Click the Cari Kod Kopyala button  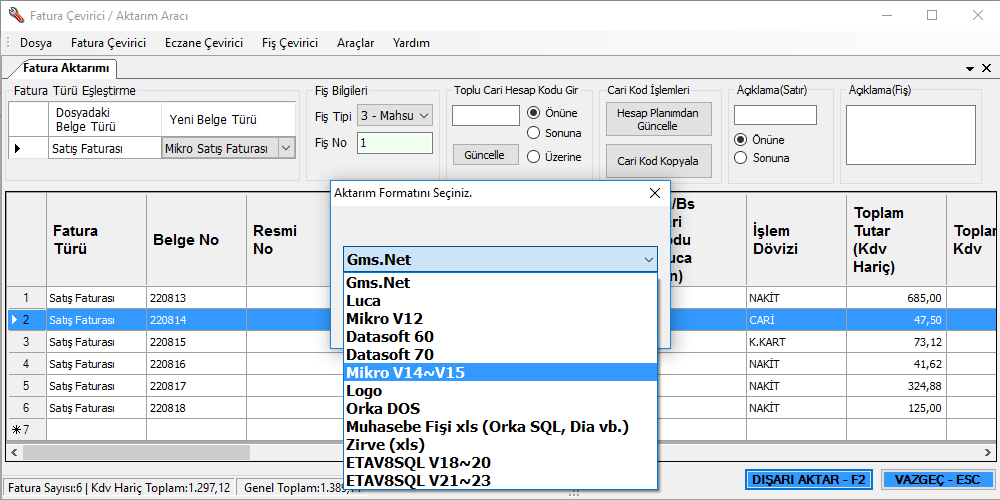(x=658, y=161)
